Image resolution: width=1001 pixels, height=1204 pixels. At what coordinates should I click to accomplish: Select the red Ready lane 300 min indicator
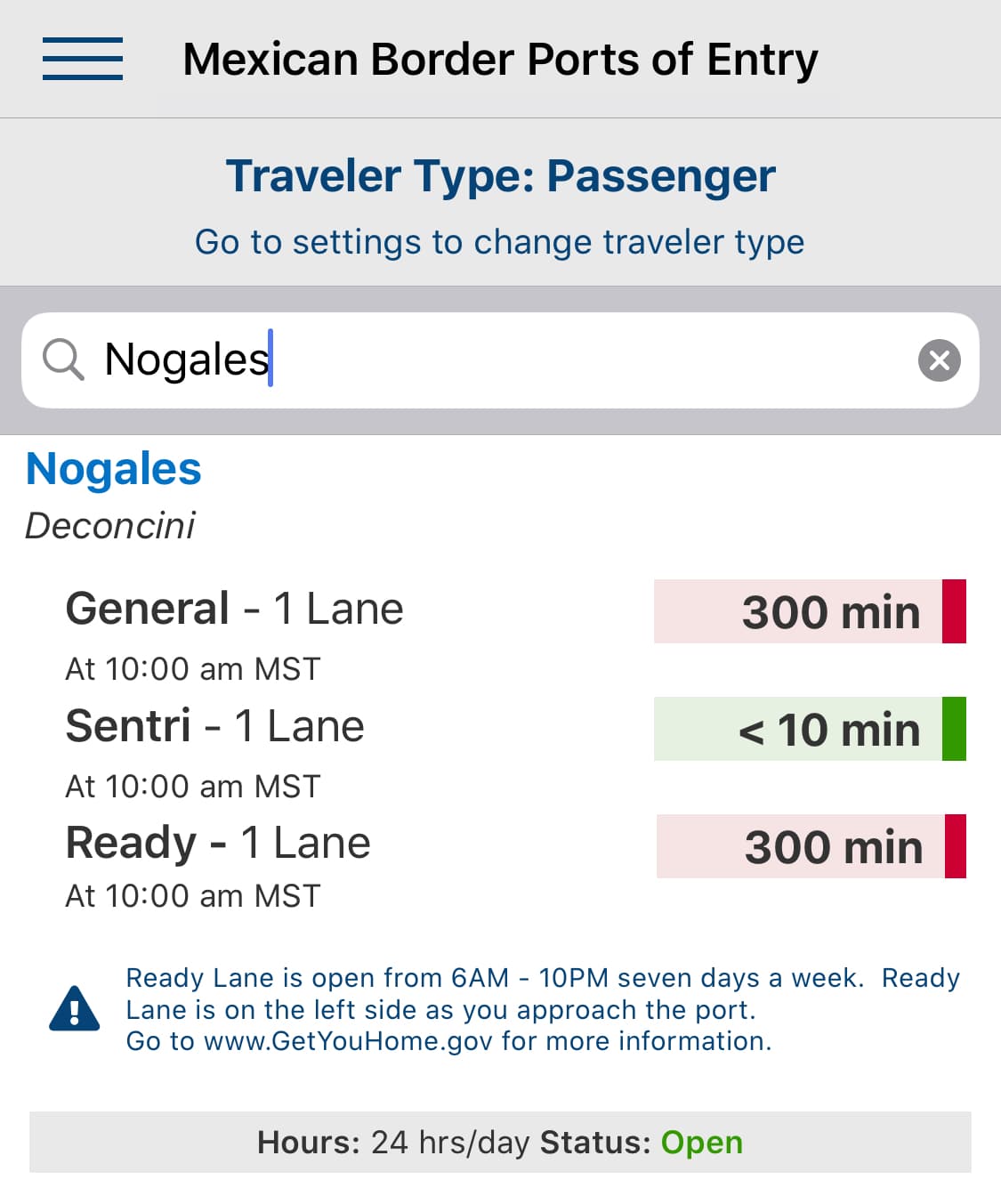click(x=811, y=846)
